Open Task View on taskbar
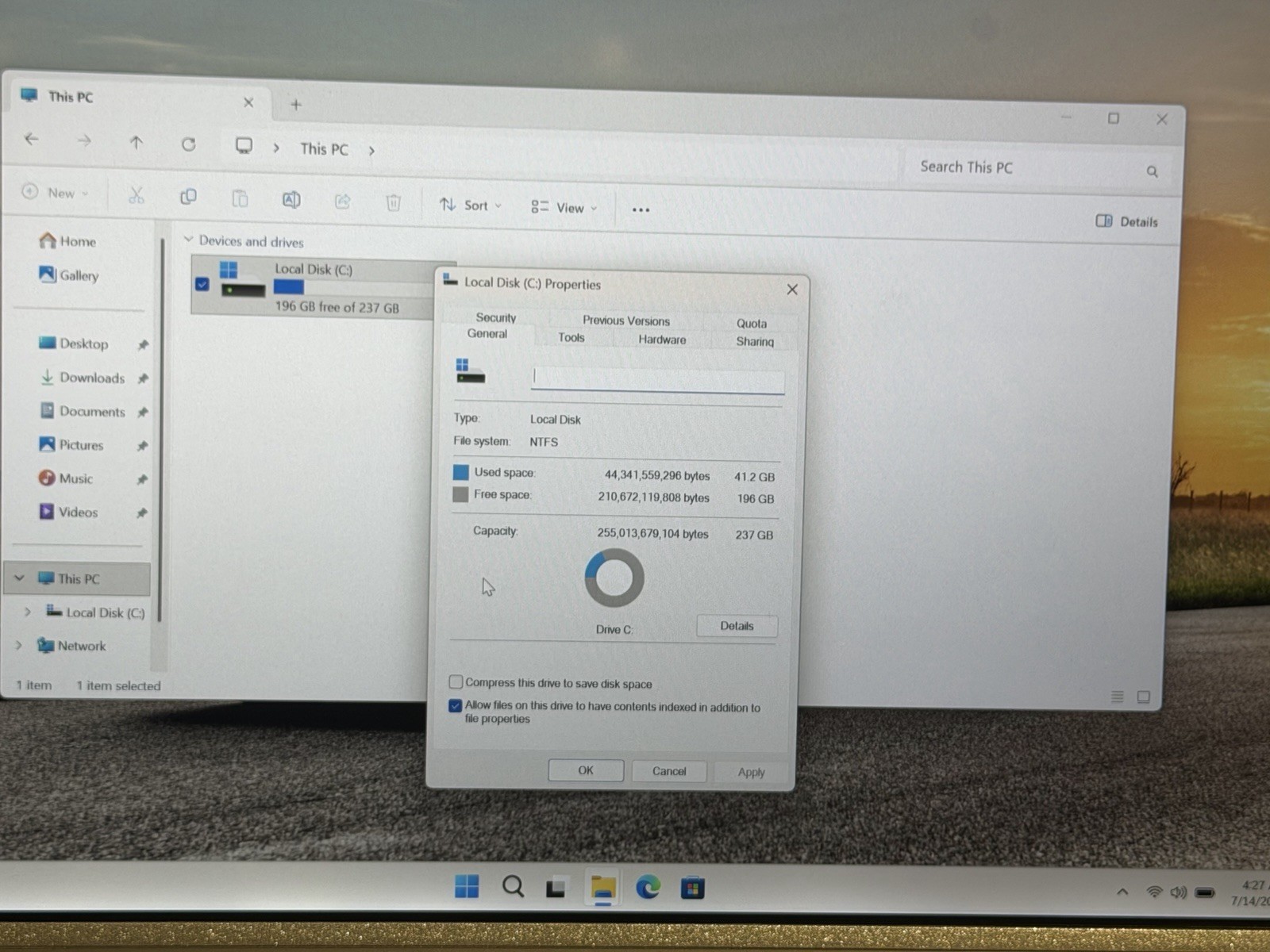Screen dimensions: 1270x952 556,887
